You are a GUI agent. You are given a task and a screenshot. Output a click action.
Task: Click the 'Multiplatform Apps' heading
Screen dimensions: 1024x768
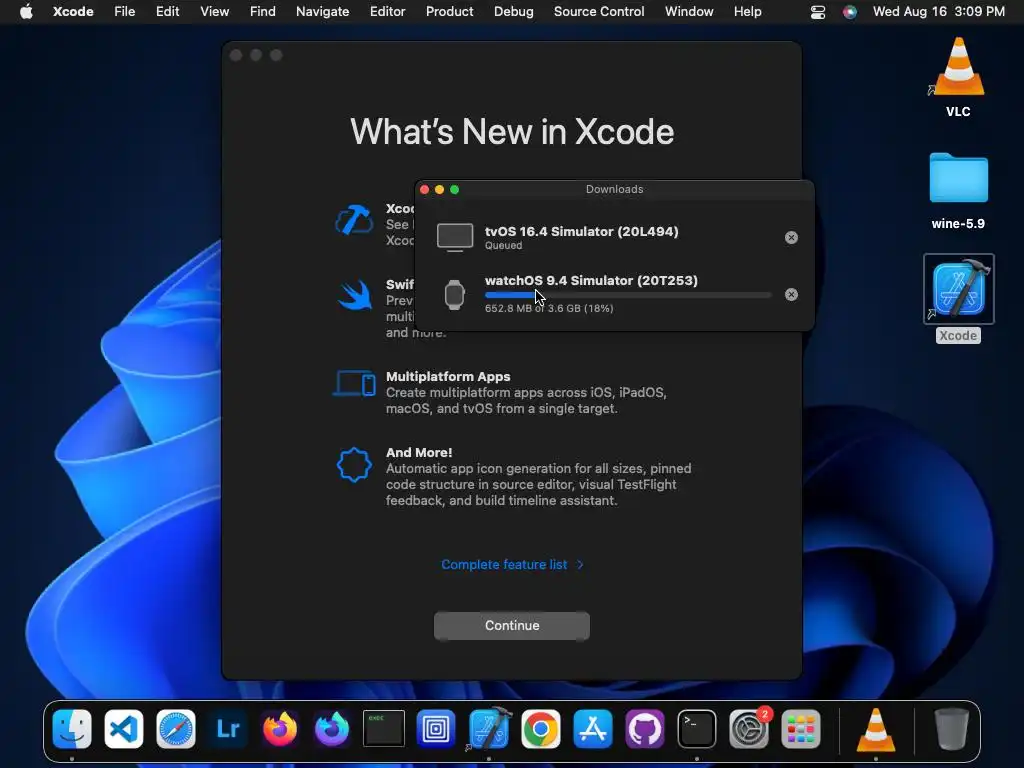tap(448, 377)
